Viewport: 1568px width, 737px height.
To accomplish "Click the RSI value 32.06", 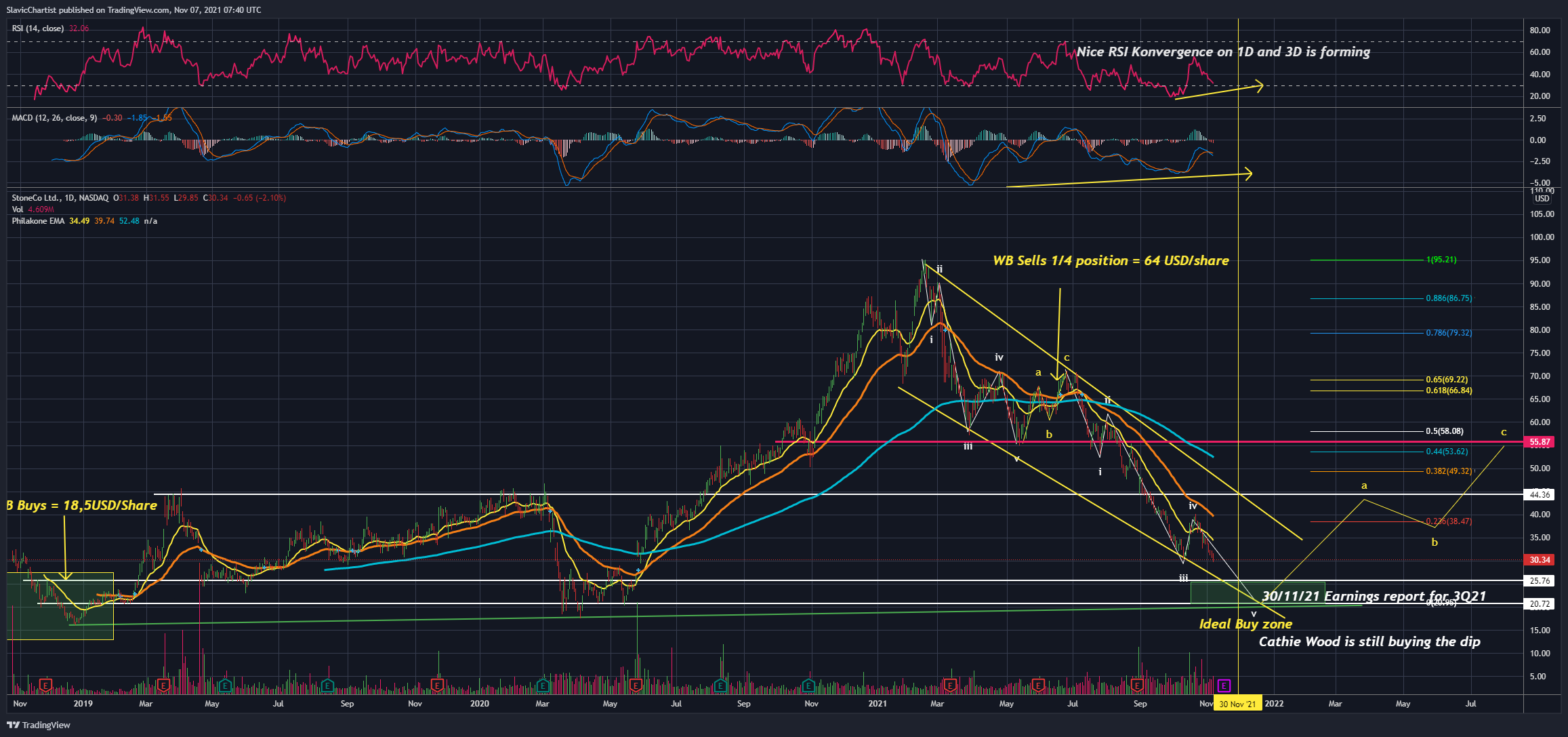I will click(79, 28).
